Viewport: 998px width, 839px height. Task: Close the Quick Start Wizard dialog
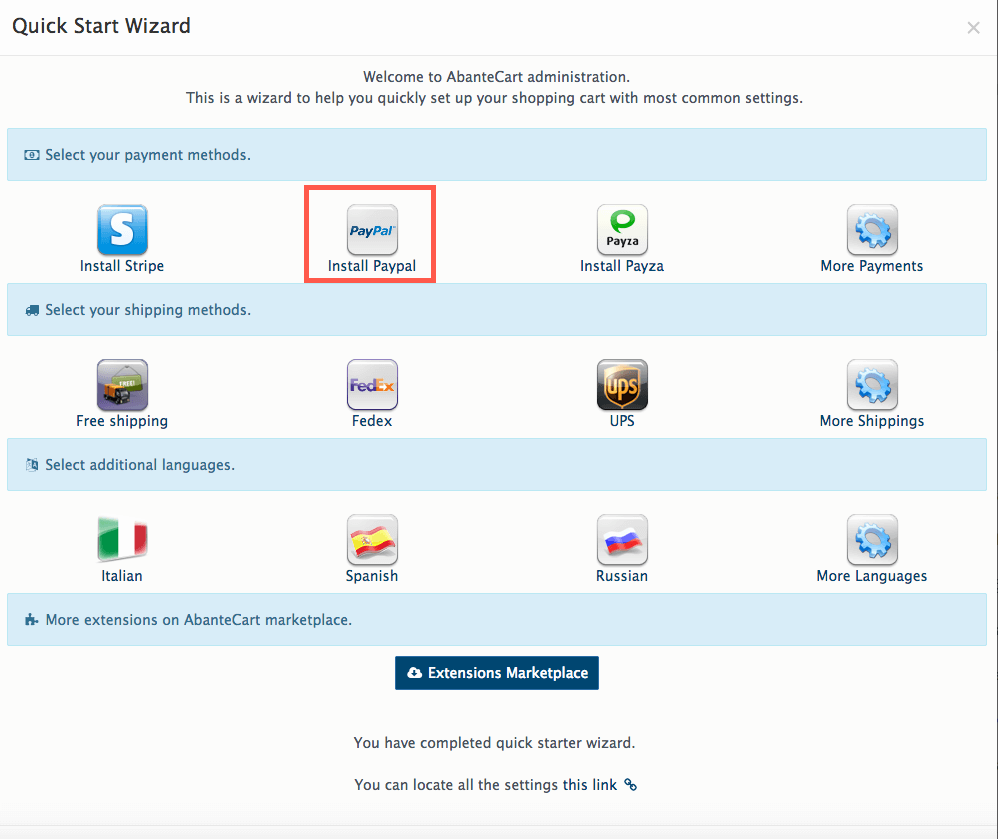click(x=973, y=27)
